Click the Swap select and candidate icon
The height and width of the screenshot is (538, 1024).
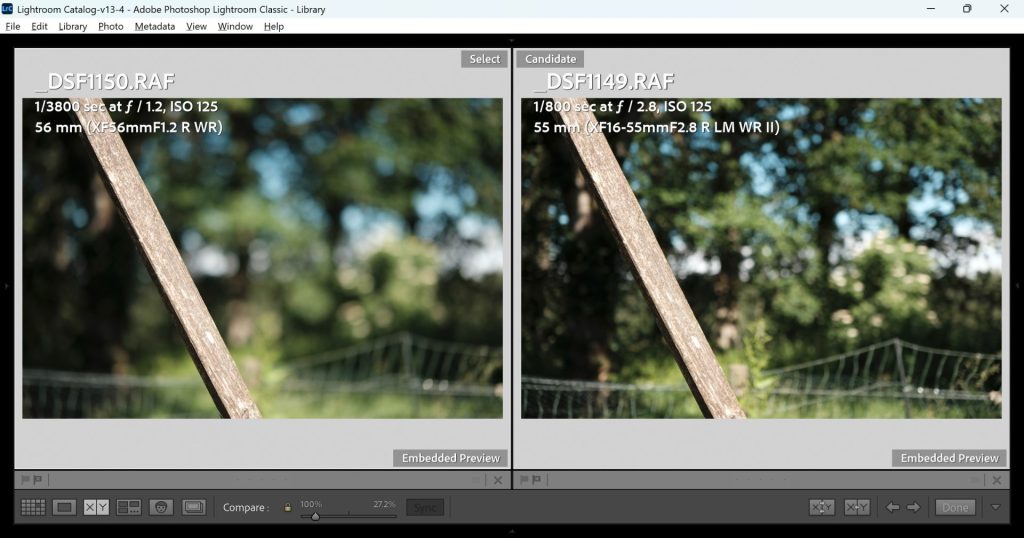[x=822, y=507]
